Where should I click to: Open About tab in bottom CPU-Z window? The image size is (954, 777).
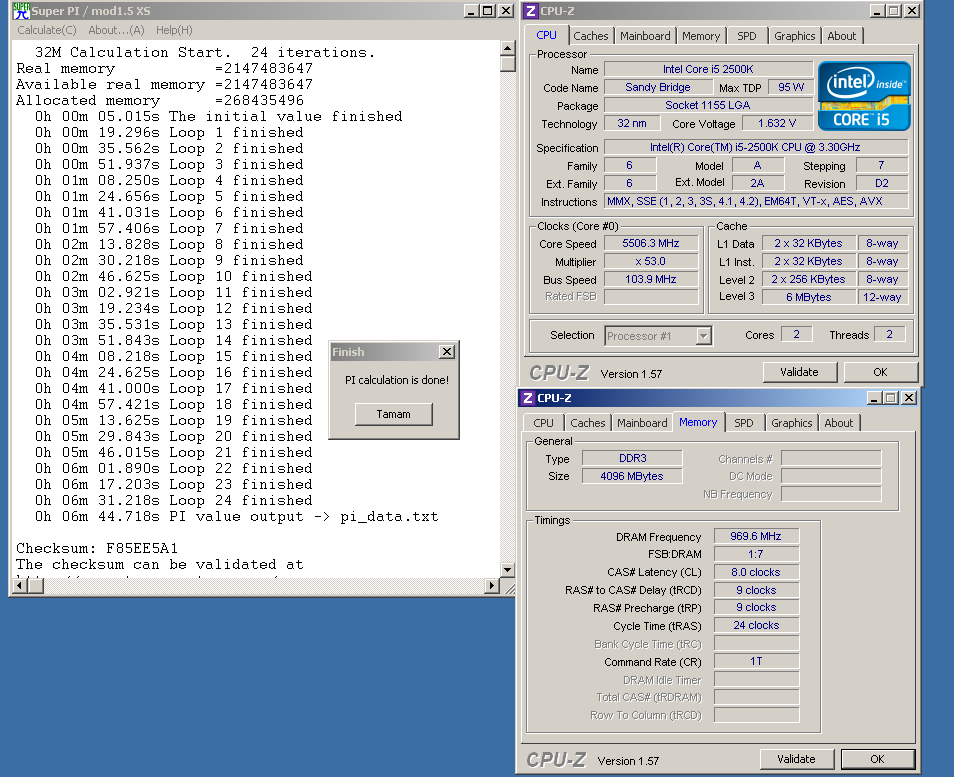[x=838, y=423]
